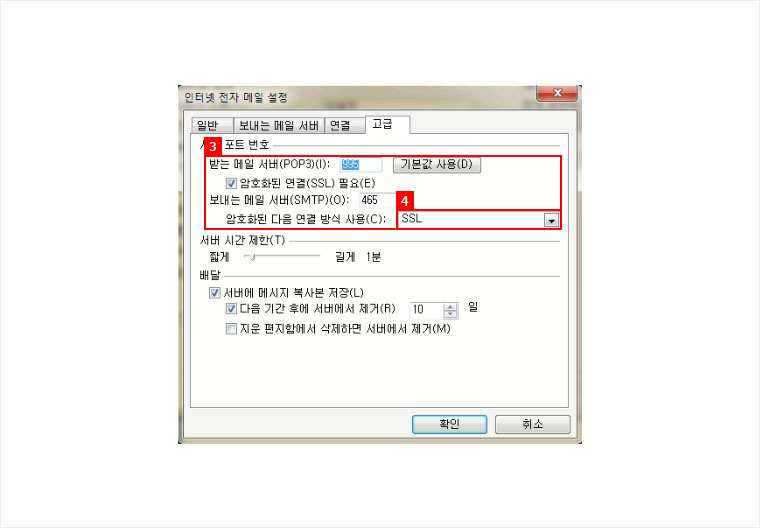Click the 기본값 사용(D) button
This screenshot has width=760, height=528.
tap(437, 164)
